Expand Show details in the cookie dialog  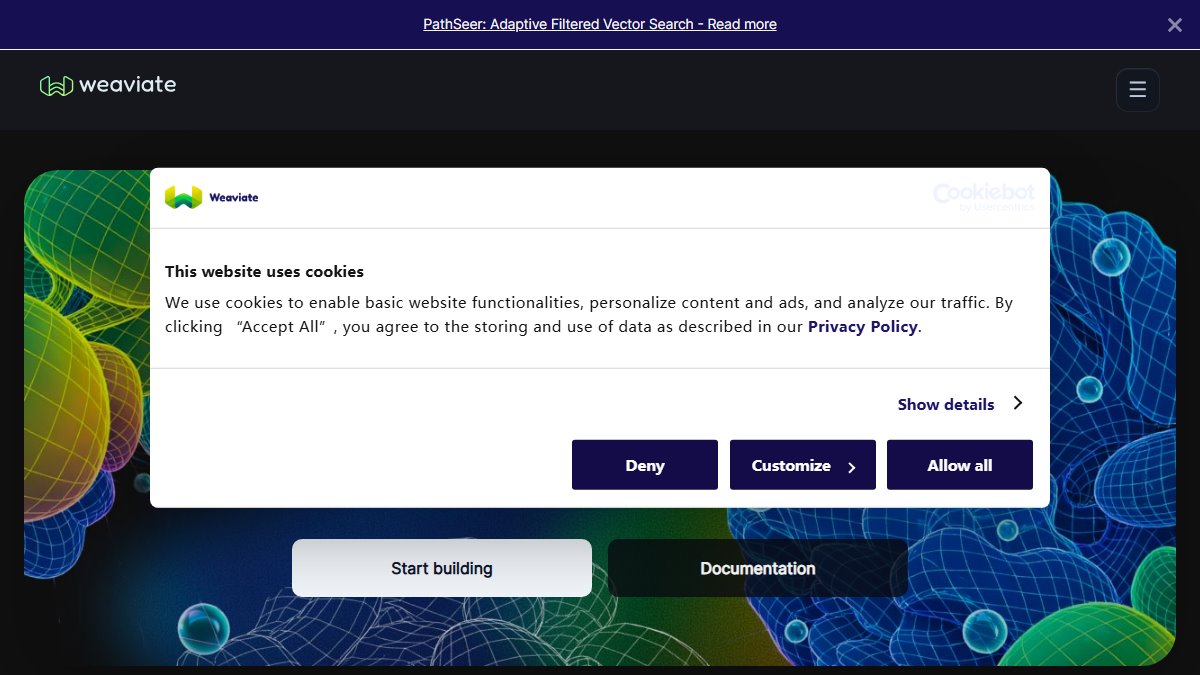pos(960,404)
